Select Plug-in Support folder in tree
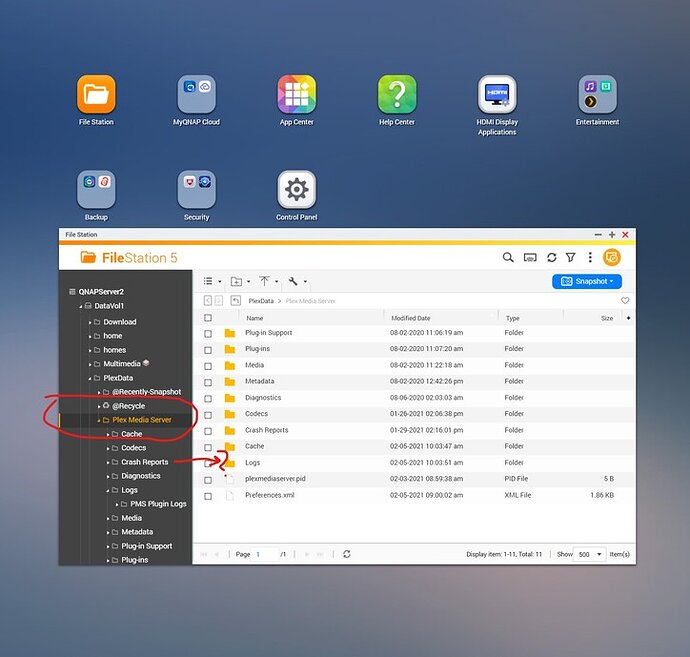Image resolution: width=690 pixels, height=657 pixels. pyautogui.click(x=147, y=546)
